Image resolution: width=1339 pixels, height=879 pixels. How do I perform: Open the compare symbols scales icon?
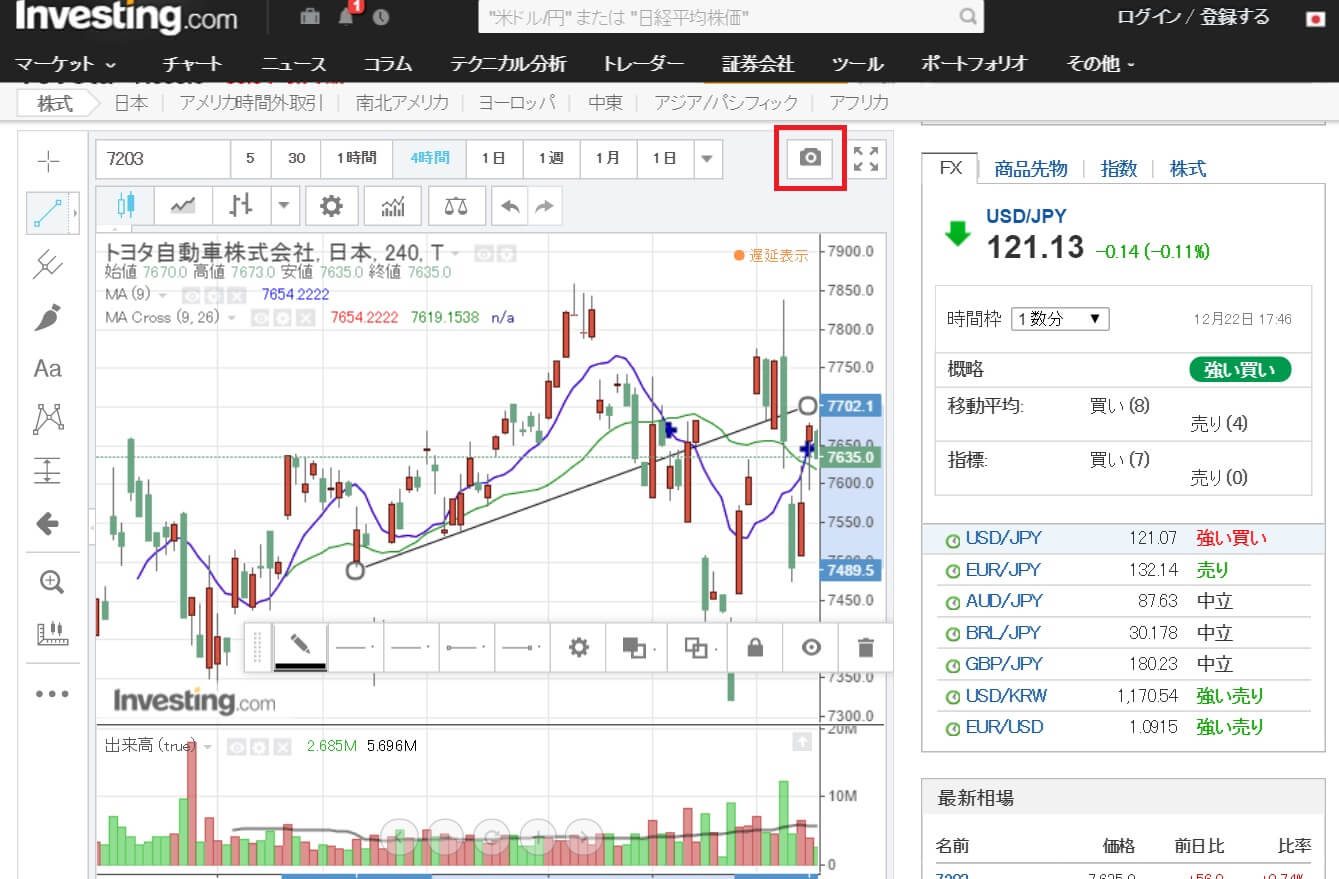(x=456, y=206)
